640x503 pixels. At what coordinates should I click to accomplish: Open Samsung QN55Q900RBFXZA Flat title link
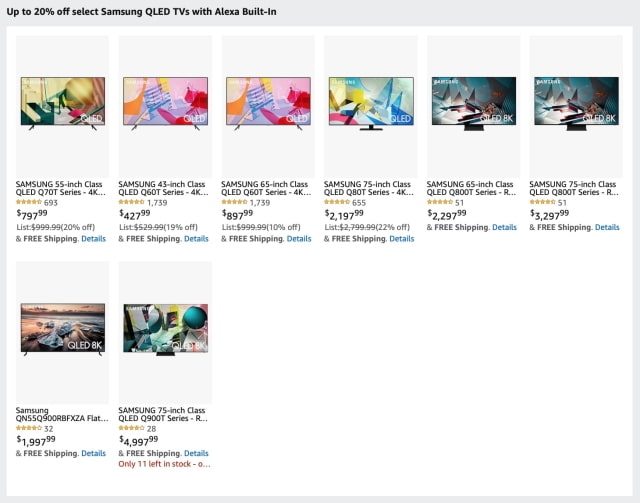(x=62, y=414)
